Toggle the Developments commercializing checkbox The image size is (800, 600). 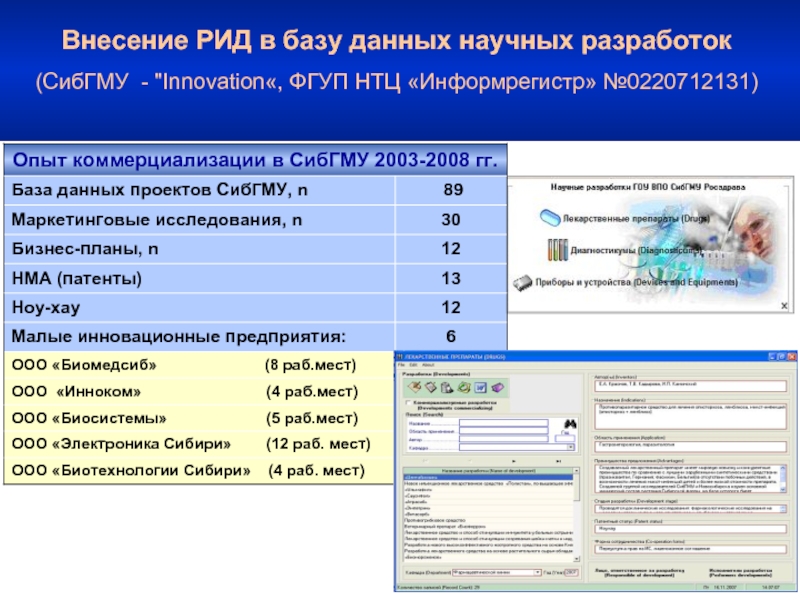[408, 403]
